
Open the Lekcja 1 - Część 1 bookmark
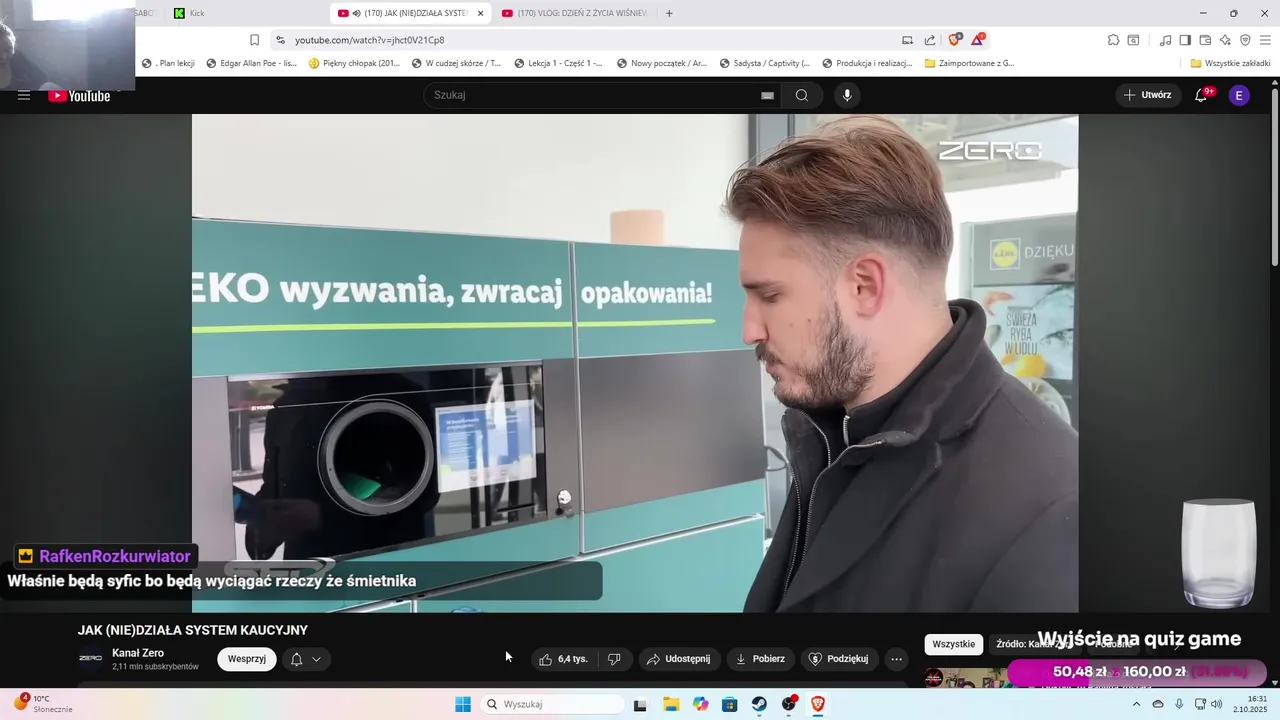pos(559,63)
